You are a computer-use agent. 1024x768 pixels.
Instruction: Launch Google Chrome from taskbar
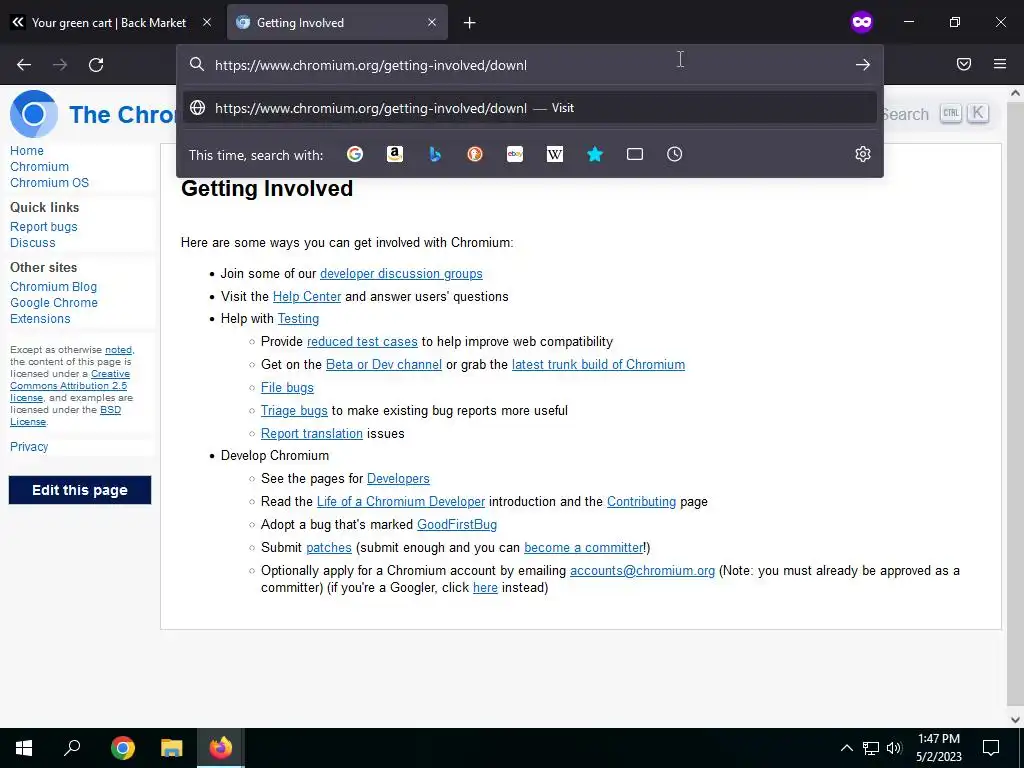123,748
